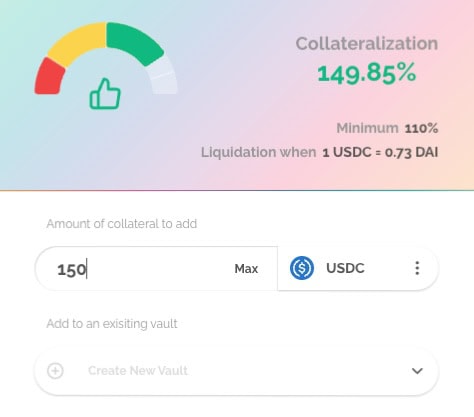
Task: Open the three-dot token options menu
Action: click(417, 268)
